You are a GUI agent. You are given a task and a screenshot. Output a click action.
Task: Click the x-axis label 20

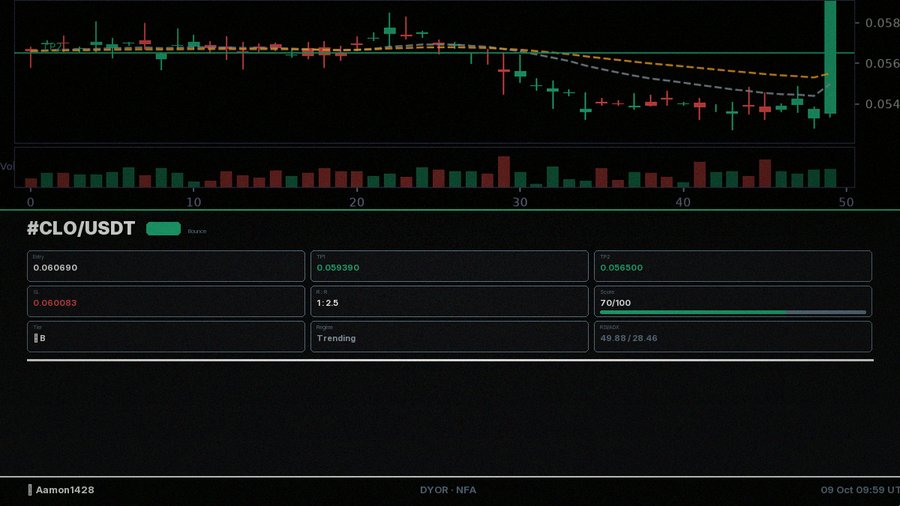(x=357, y=202)
